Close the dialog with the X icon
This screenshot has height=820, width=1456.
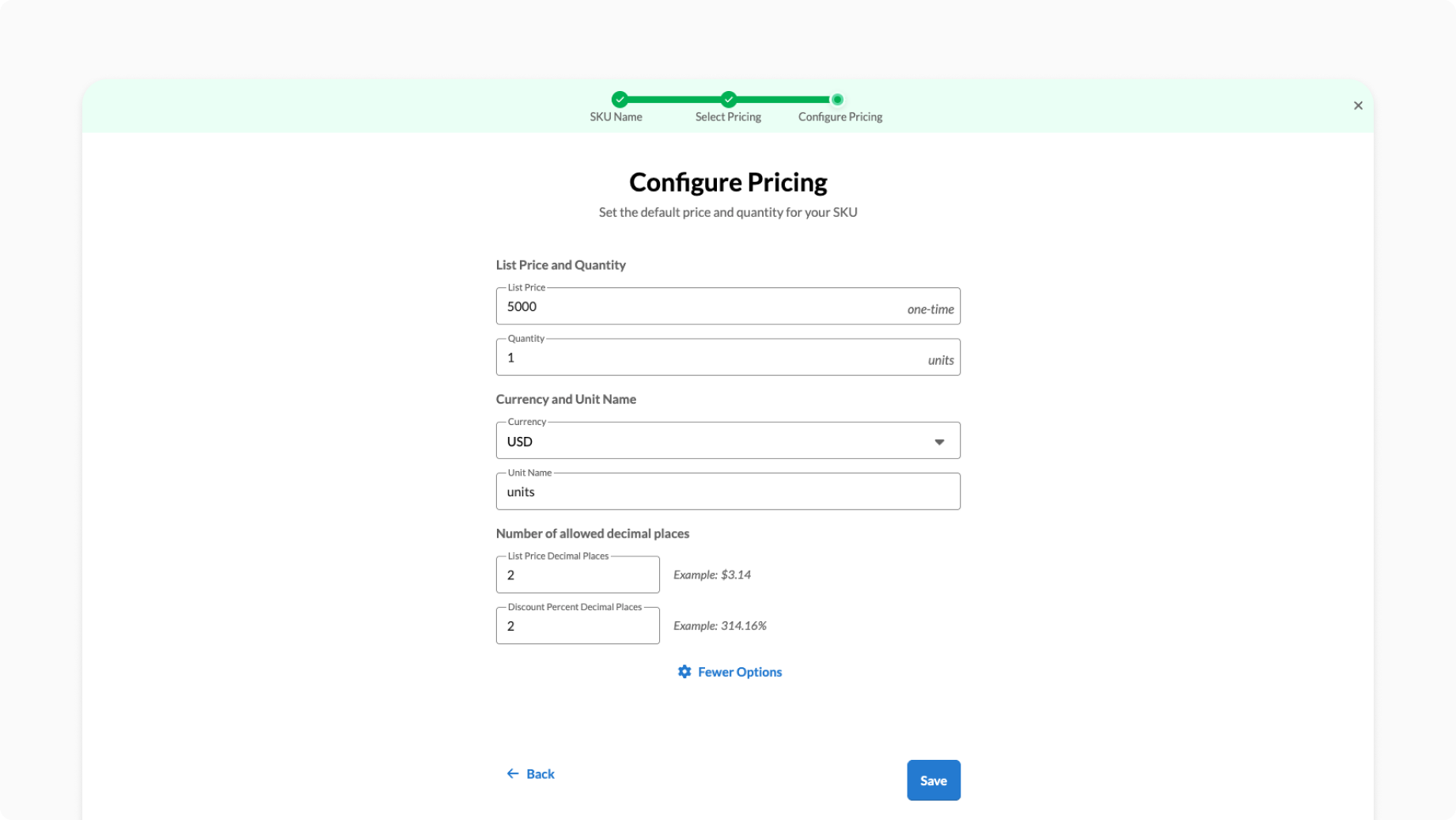click(1358, 105)
